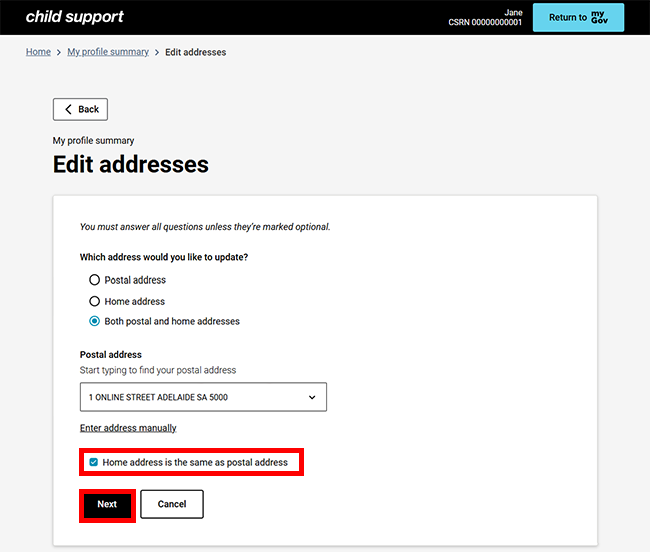Image resolution: width=650 pixels, height=552 pixels.
Task: Click the Enter address manually link
Action: (128, 428)
